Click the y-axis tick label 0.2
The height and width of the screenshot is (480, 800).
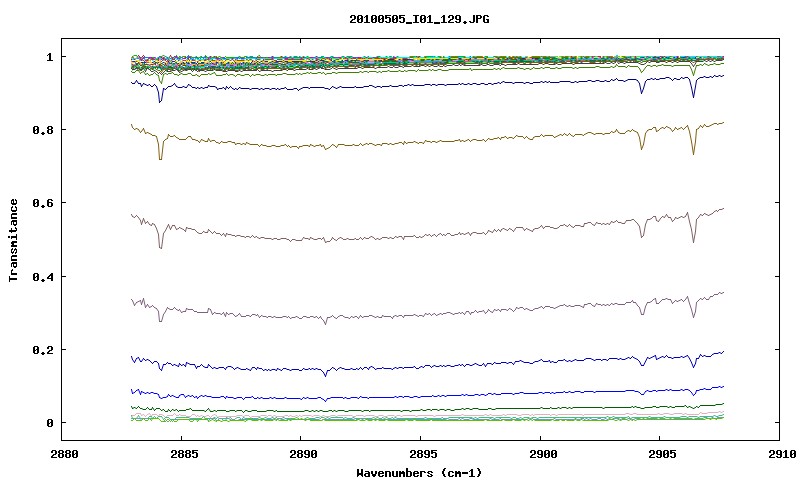pyautogui.click(x=43, y=350)
